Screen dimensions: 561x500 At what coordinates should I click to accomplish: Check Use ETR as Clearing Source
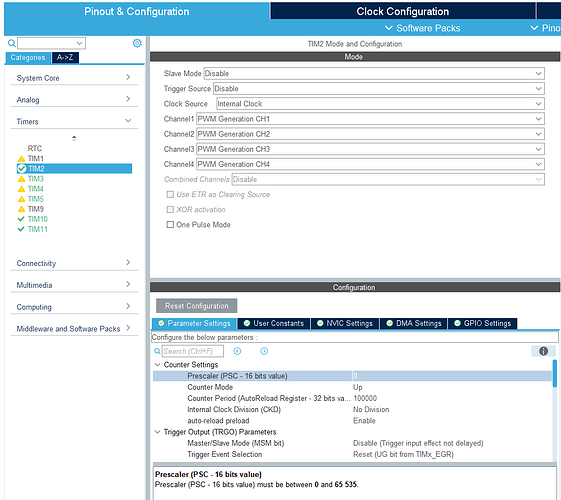pos(170,195)
